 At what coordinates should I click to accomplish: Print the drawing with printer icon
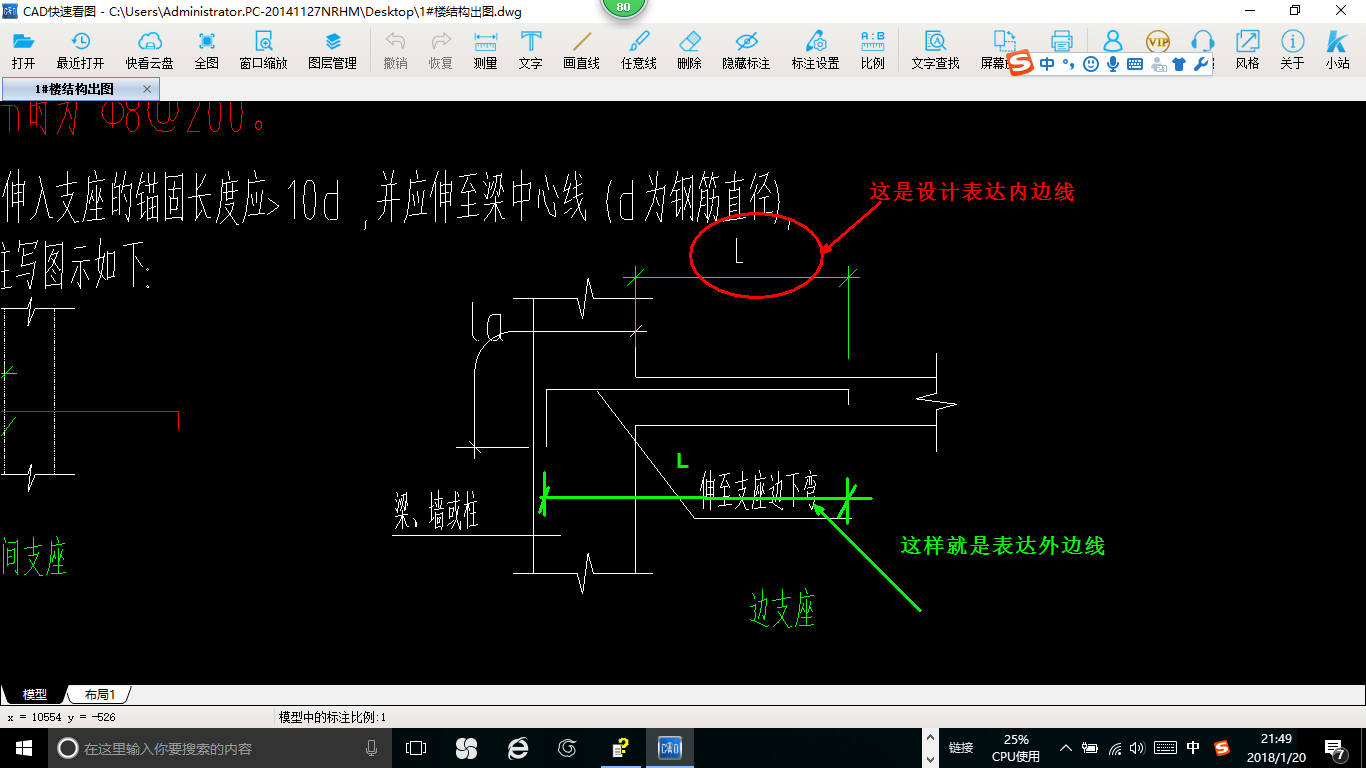[1061, 41]
